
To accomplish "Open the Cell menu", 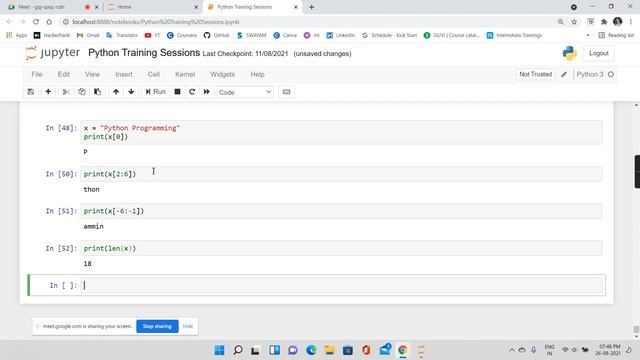I will pos(153,74).
